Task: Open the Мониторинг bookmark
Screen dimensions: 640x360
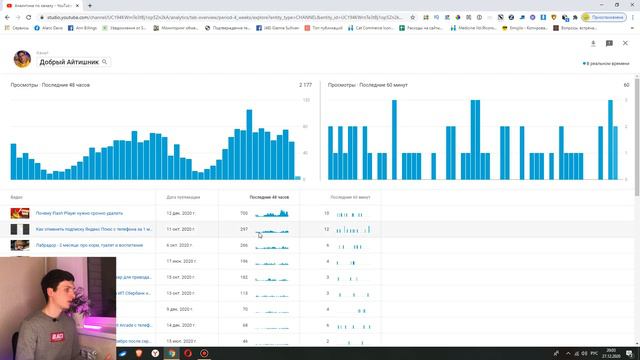Action: (176, 28)
